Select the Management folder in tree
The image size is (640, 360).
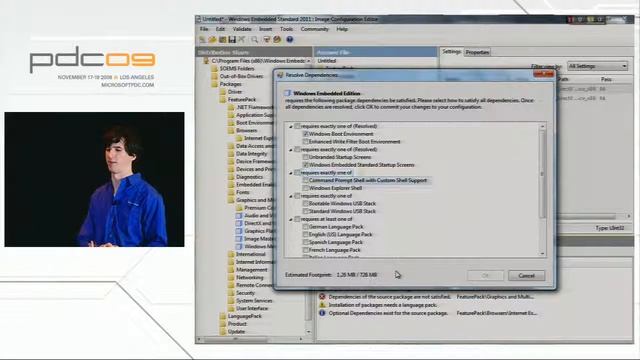tap(251, 270)
